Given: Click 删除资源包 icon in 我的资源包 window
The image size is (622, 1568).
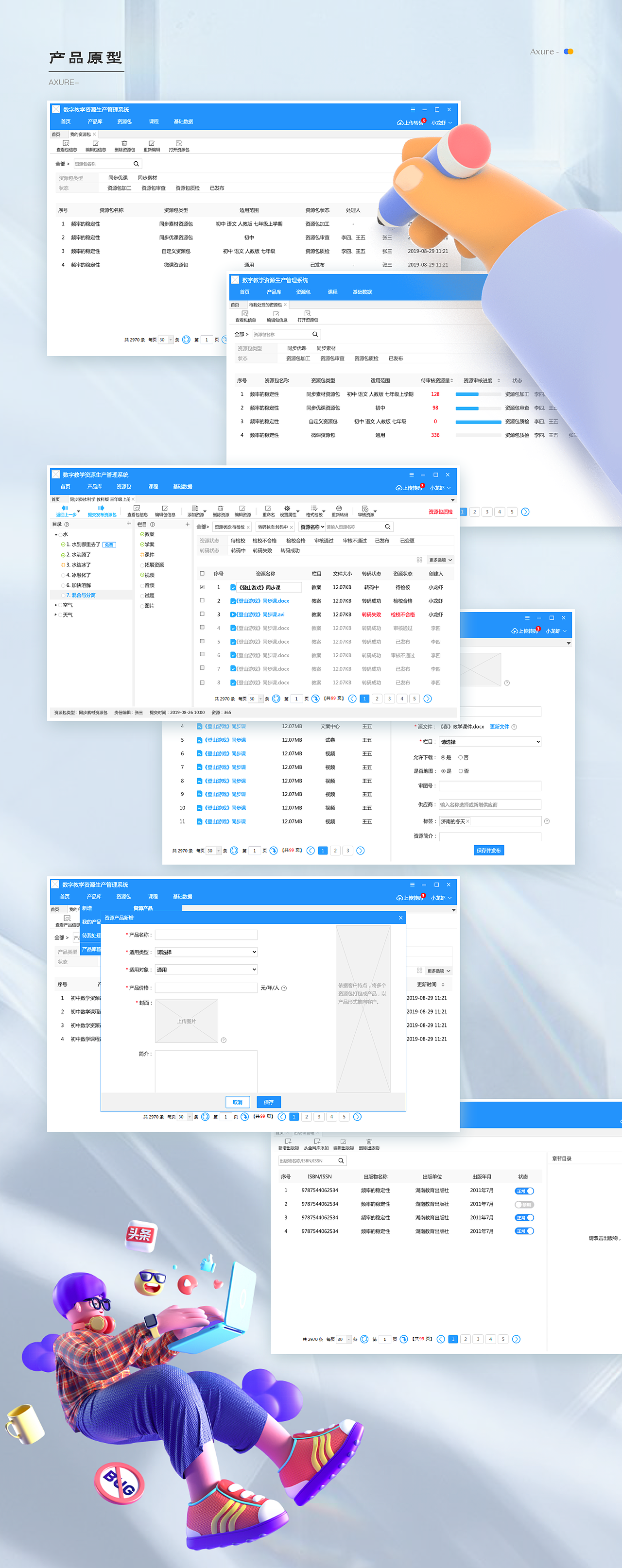Looking at the screenshot, I should click(x=124, y=143).
